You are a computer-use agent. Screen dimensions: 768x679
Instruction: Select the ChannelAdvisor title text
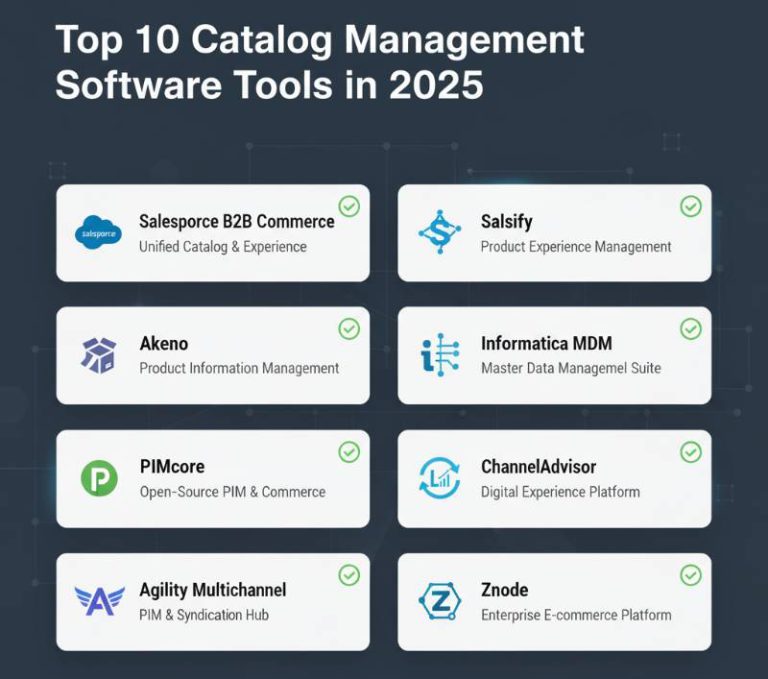[x=538, y=466]
